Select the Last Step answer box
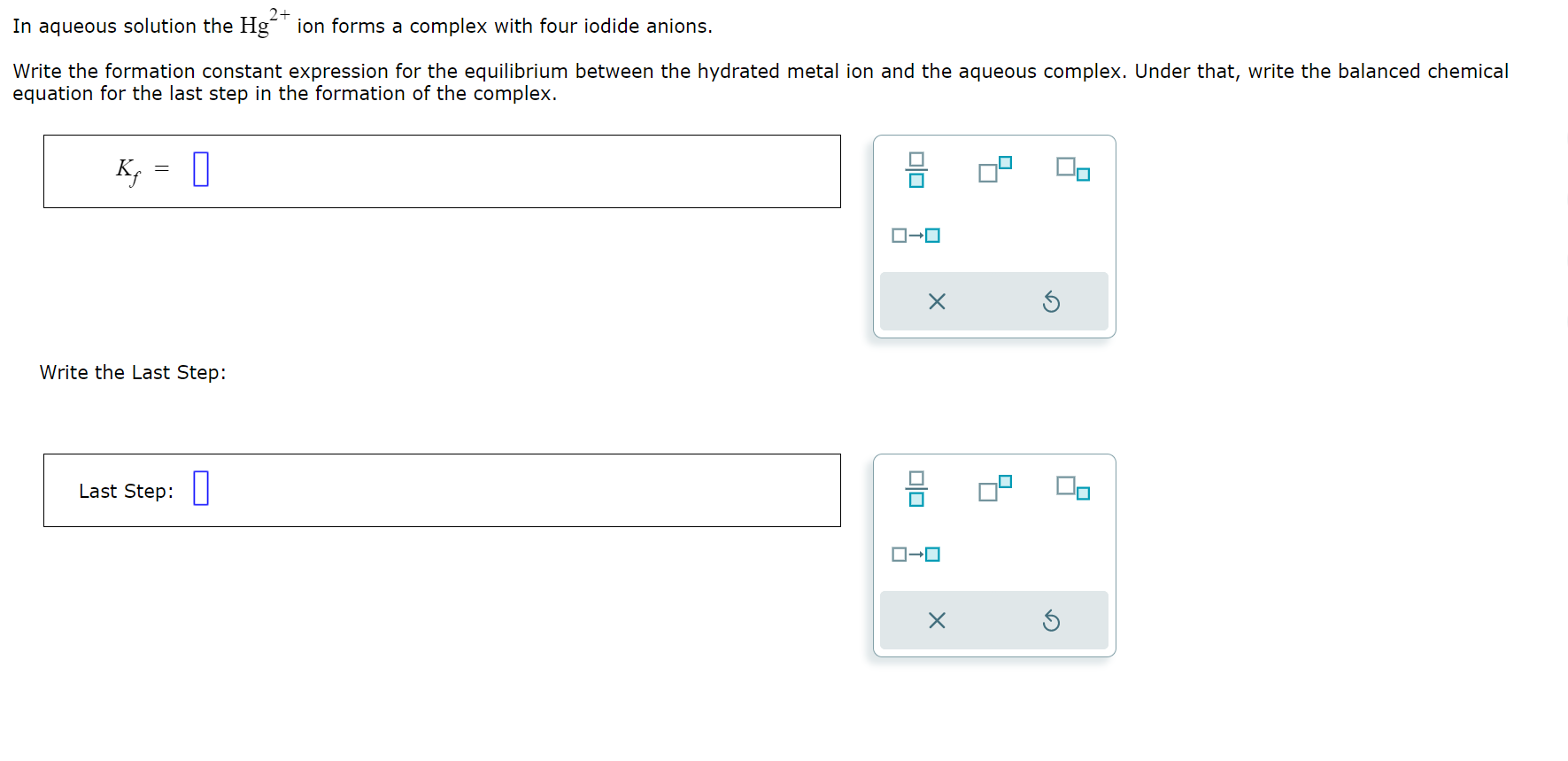 [x=443, y=490]
